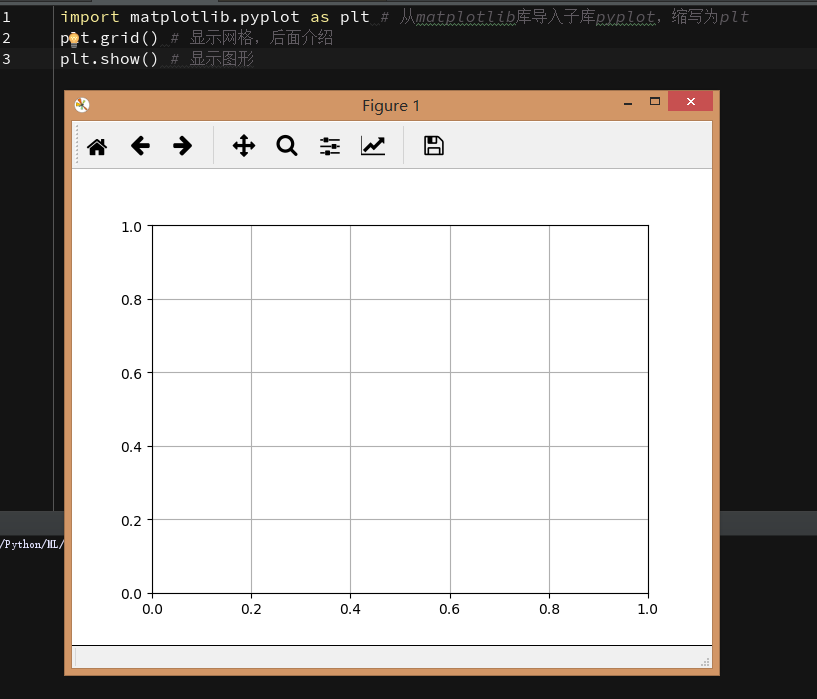Click the Figure 1 title text
This screenshot has height=699, width=817.
[391, 106]
